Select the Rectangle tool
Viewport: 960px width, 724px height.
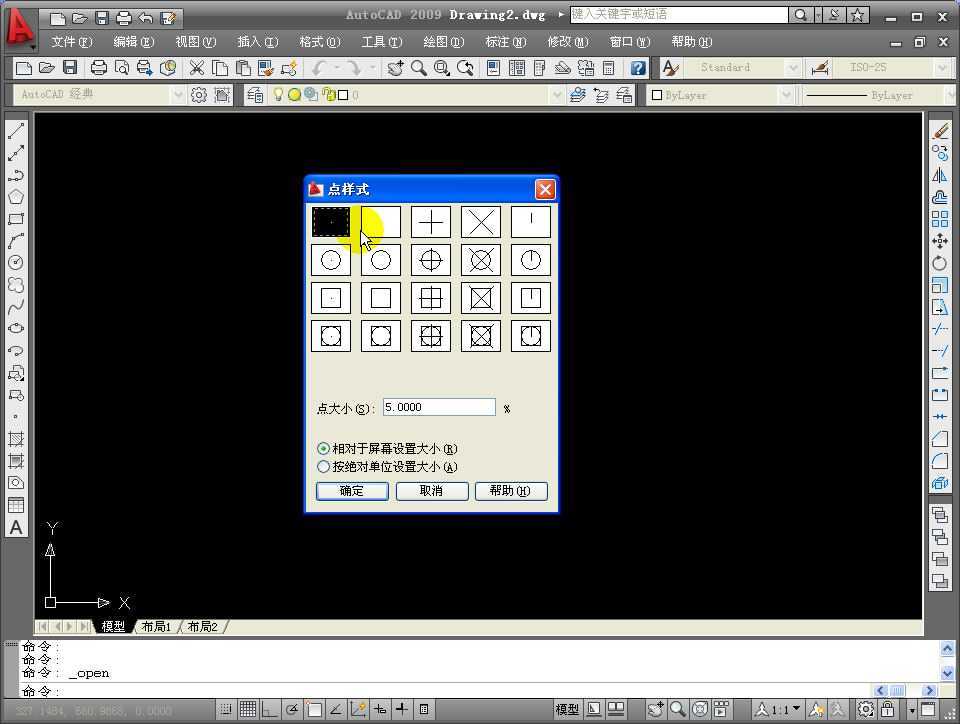[16, 219]
